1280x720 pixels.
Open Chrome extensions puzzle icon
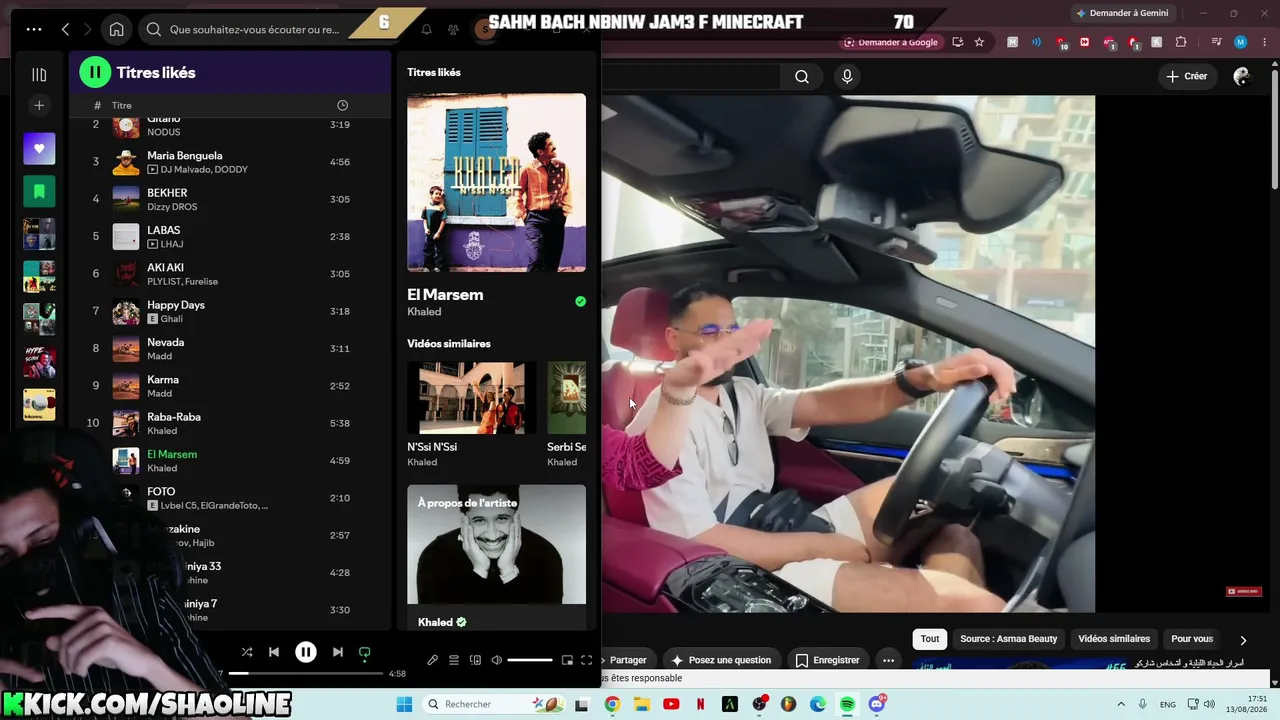coord(1182,42)
